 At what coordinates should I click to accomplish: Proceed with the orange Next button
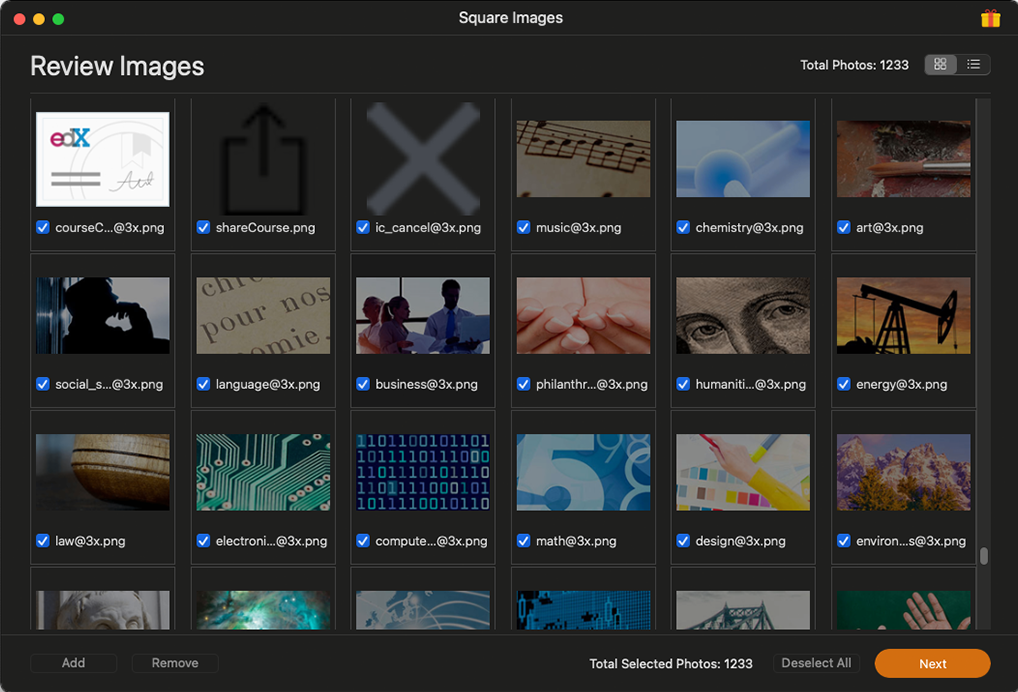tap(932, 663)
